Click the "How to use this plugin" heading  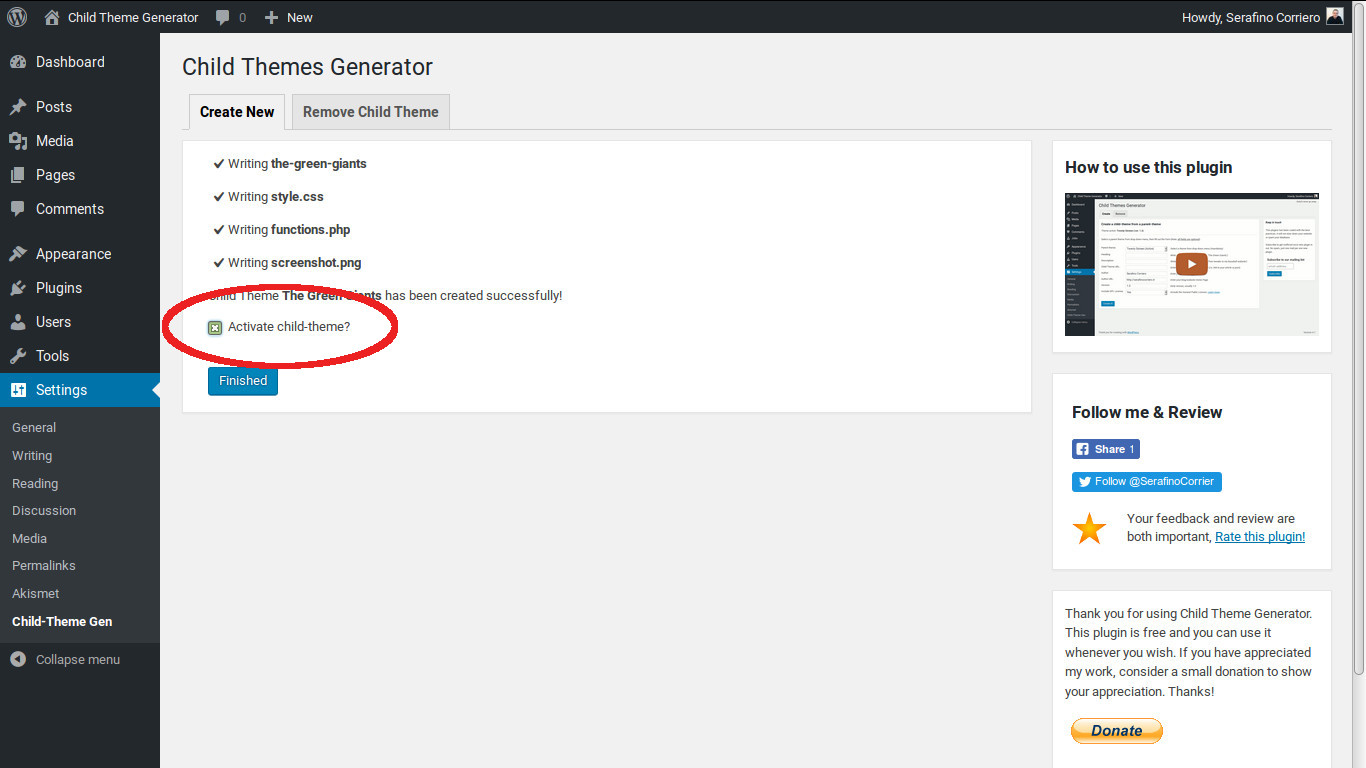pyautogui.click(x=1148, y=167)
